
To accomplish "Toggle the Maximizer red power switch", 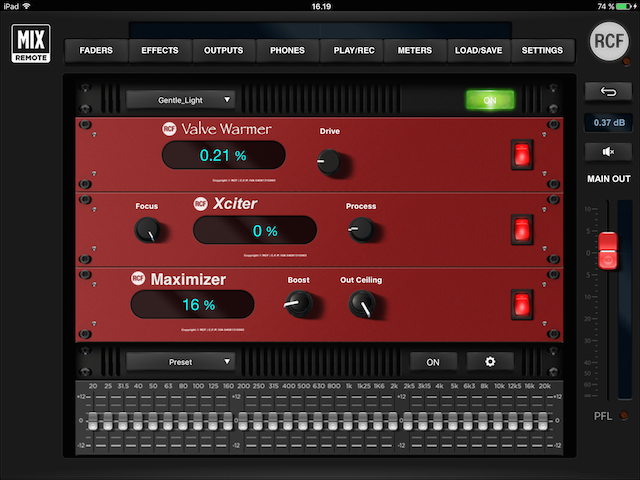I will tap(522, 304).
